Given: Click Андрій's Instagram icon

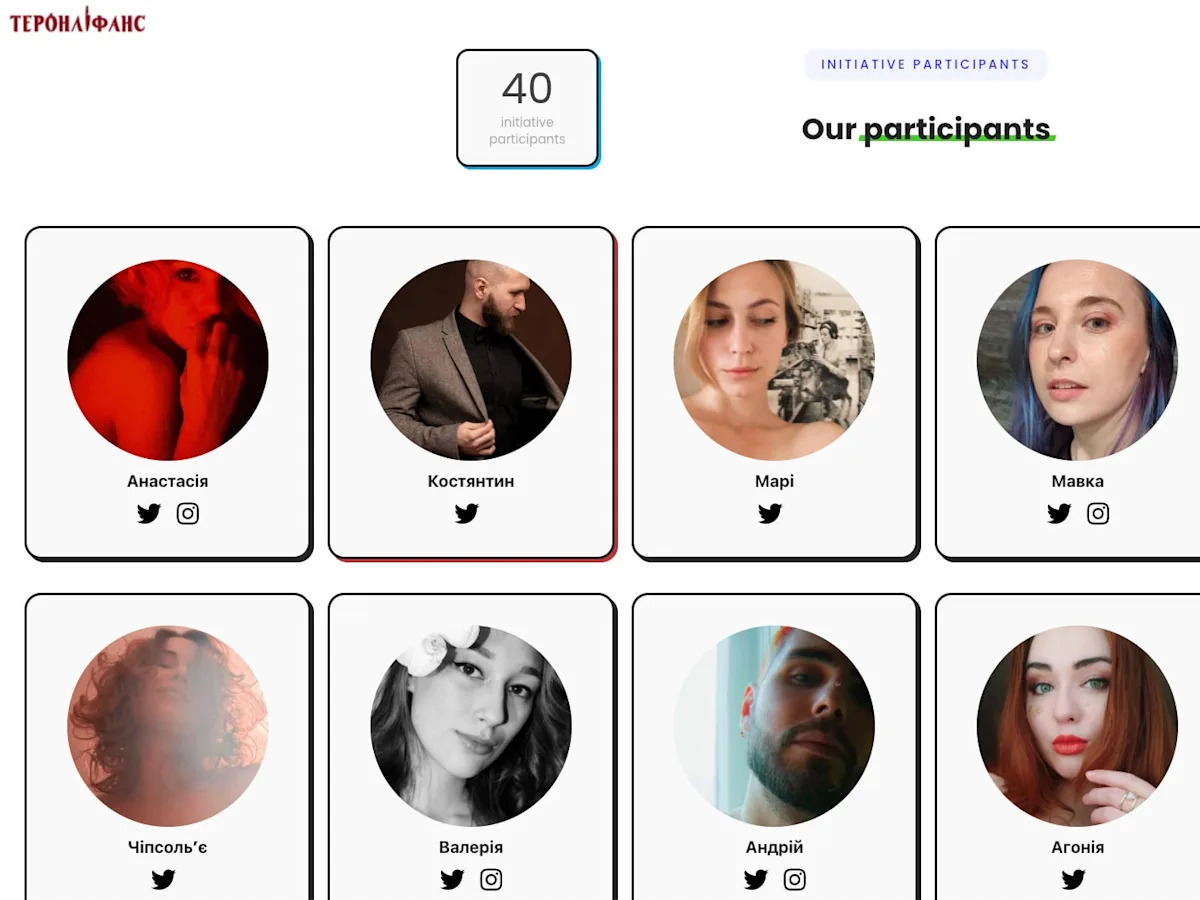Looking at the screenshot, I should (795, 880).
